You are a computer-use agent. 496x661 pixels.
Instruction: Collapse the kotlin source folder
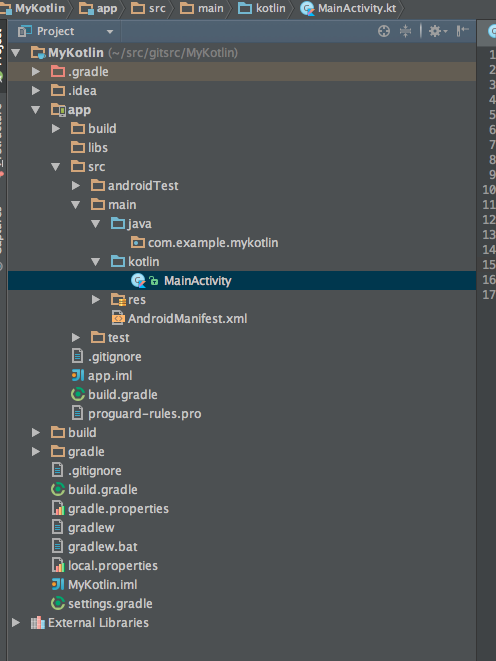pyautogui.click(x=96, y=262)
